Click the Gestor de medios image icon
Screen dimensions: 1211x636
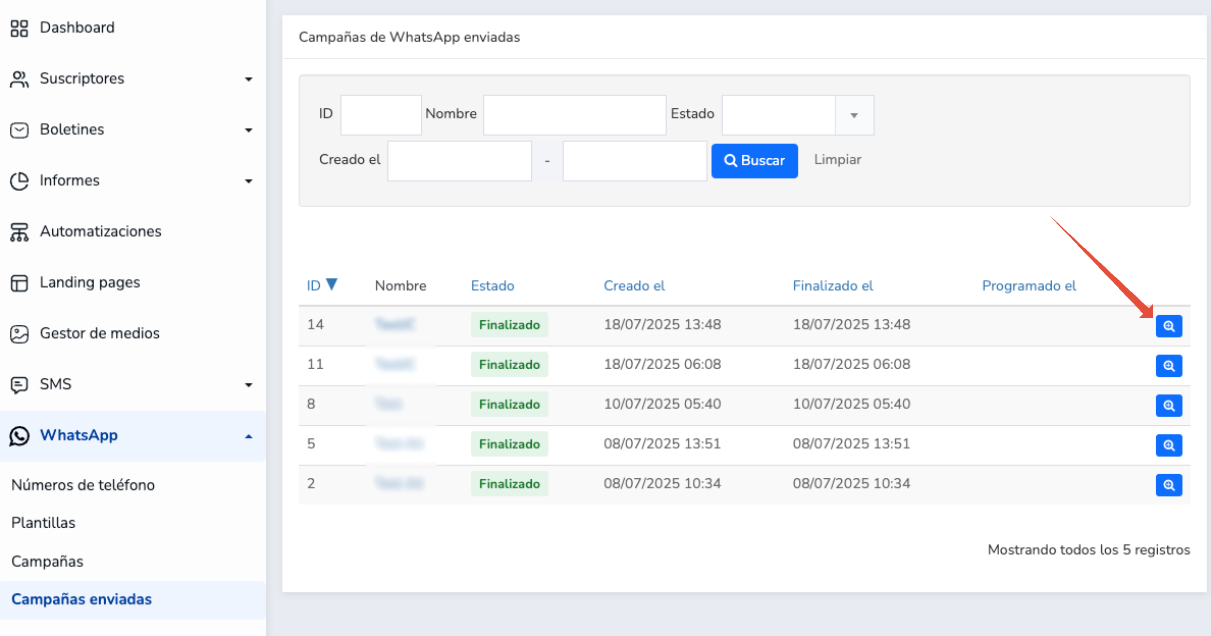pos(19,334)
